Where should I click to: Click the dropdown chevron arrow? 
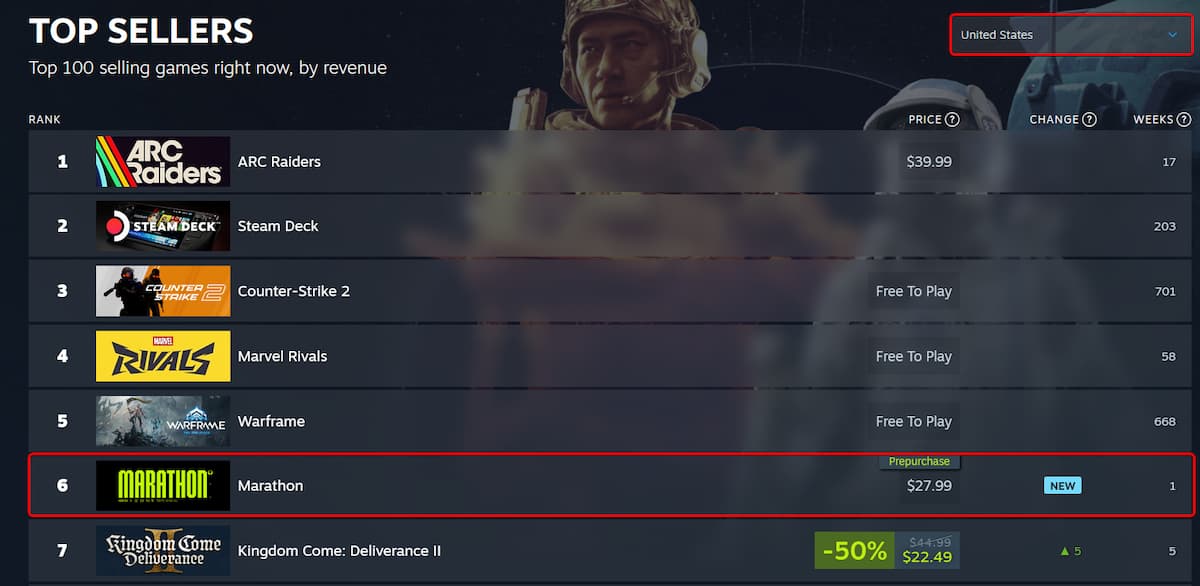coord(1173,35)
